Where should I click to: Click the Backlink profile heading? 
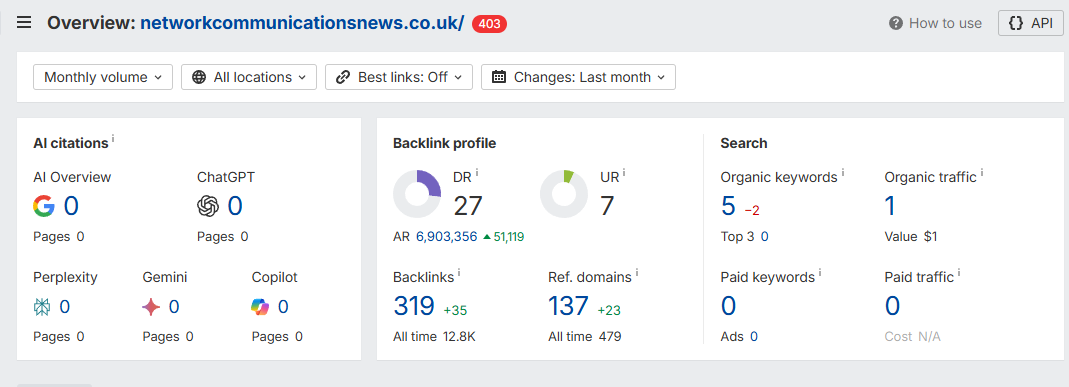(x=445, y=143)
